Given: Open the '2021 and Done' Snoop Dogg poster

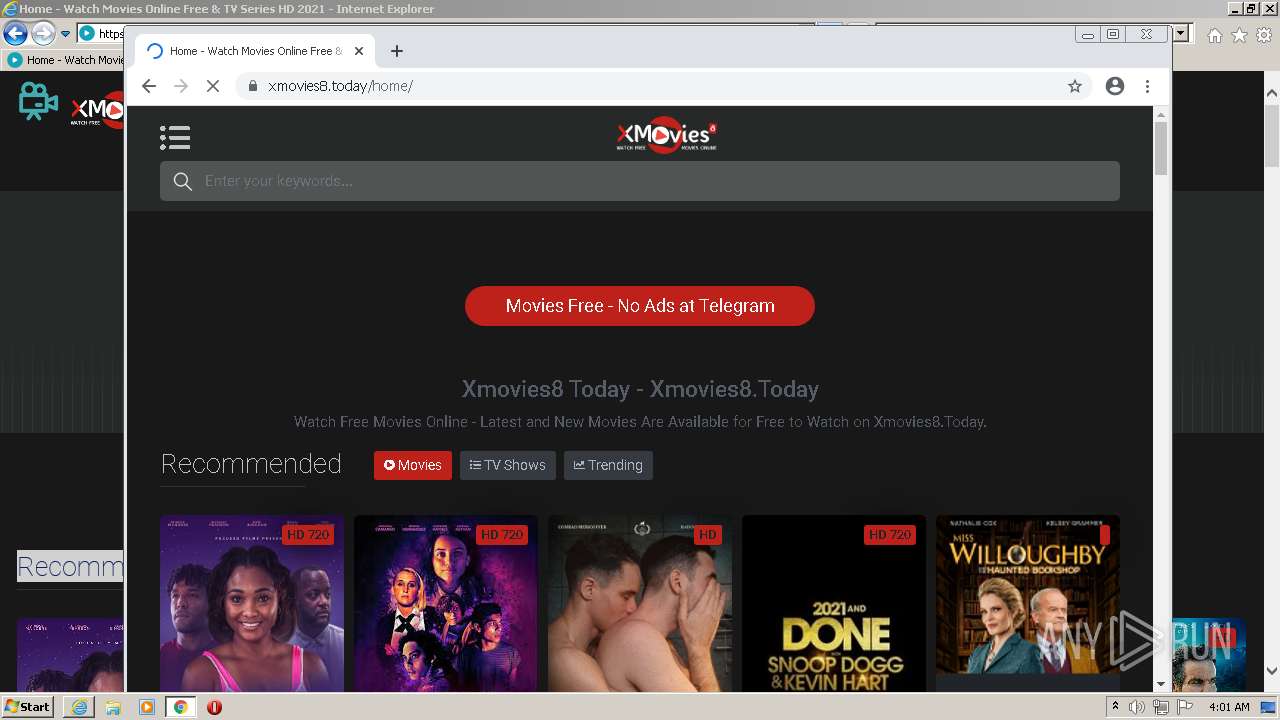Looking at the screenshot, I should click(x=834, y=603).
